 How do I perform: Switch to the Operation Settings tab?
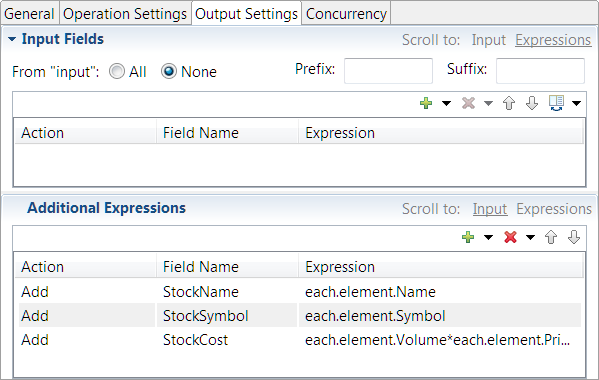point(125,14)
